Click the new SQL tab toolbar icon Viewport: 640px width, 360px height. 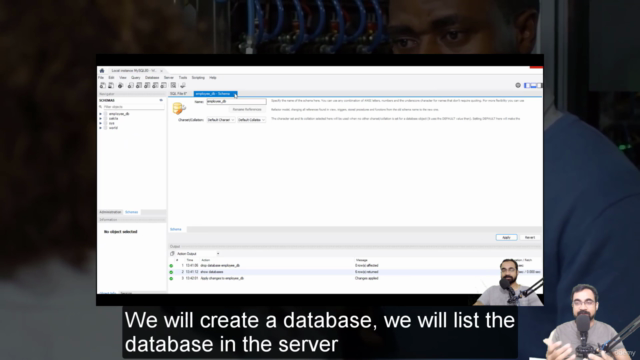(103, 85)
